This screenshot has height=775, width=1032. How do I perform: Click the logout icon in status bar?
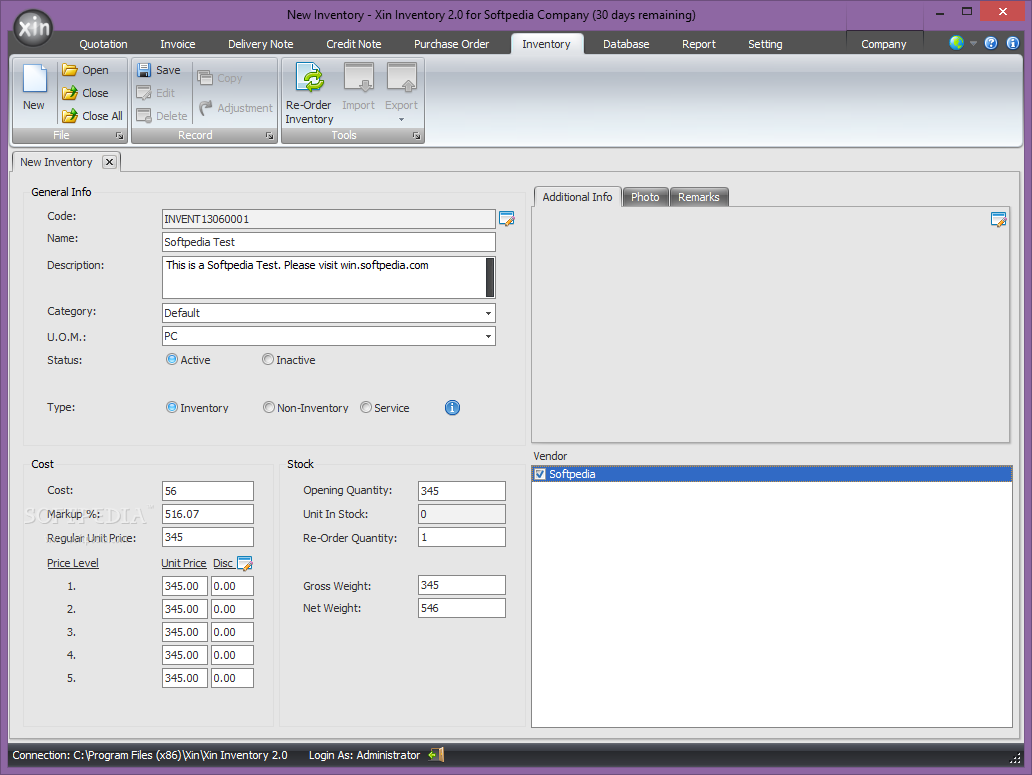coord(436,755)
